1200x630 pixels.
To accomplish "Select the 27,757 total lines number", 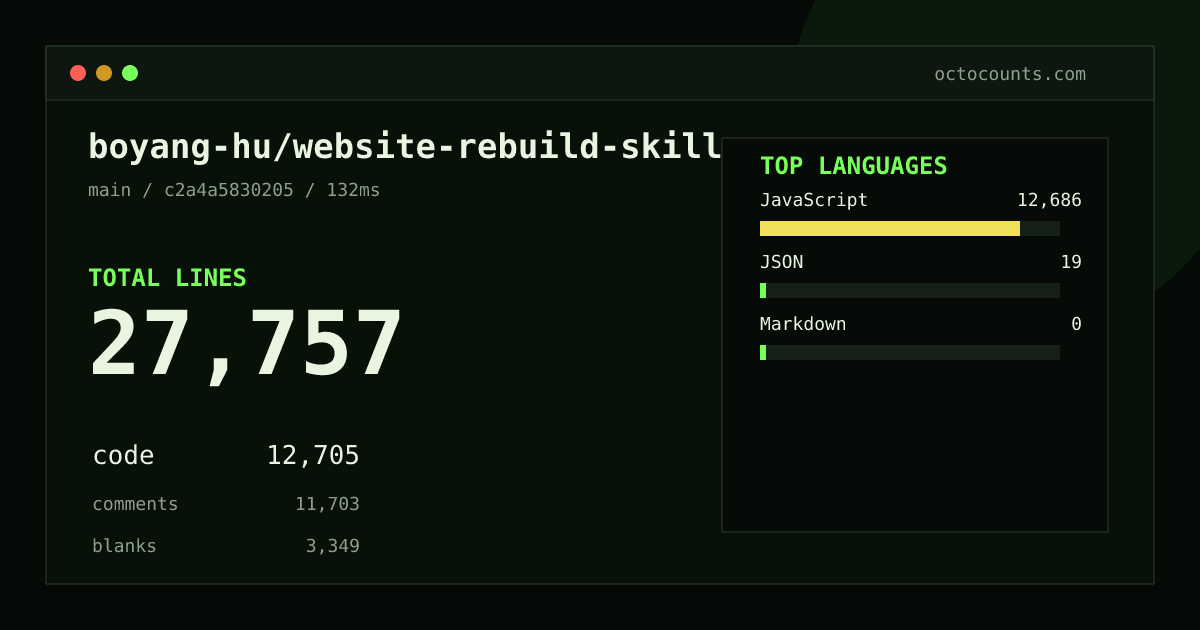I will 246,343.
